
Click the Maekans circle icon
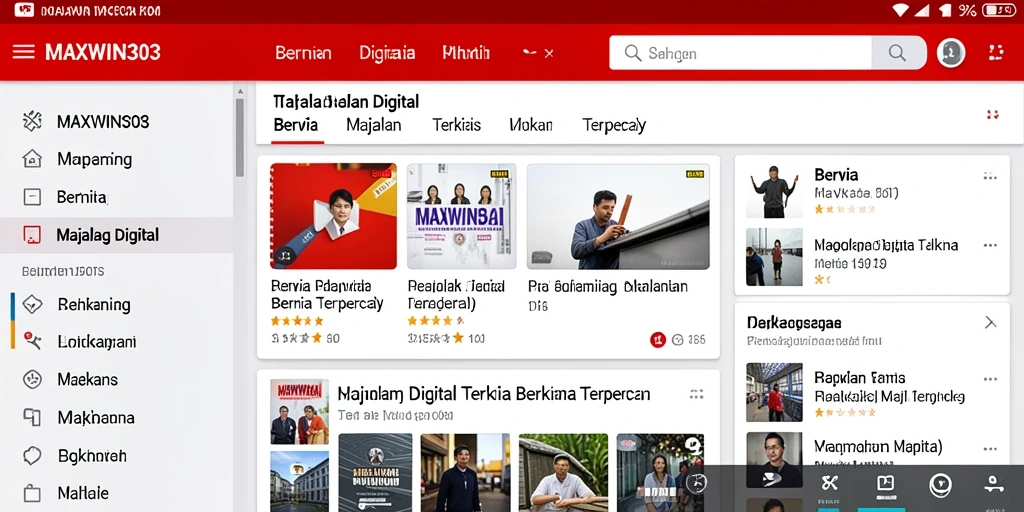pos(32,379)
